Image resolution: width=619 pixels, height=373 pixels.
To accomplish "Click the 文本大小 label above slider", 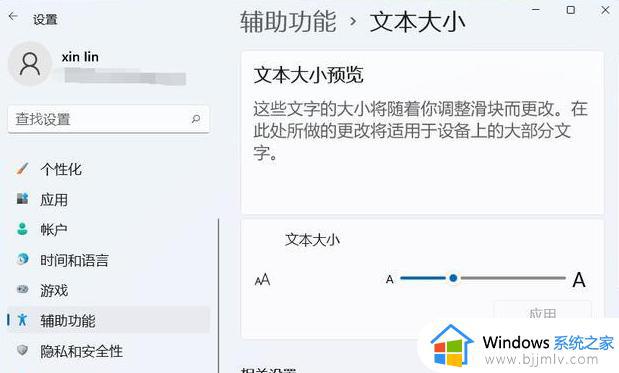I will [312, 240].
